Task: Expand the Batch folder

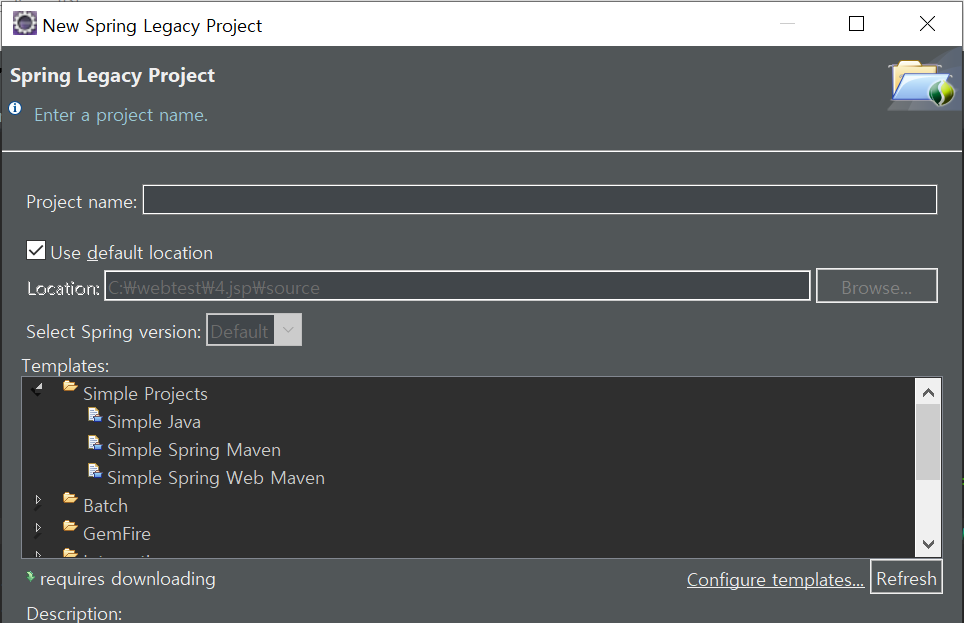Action: point(38,501)
